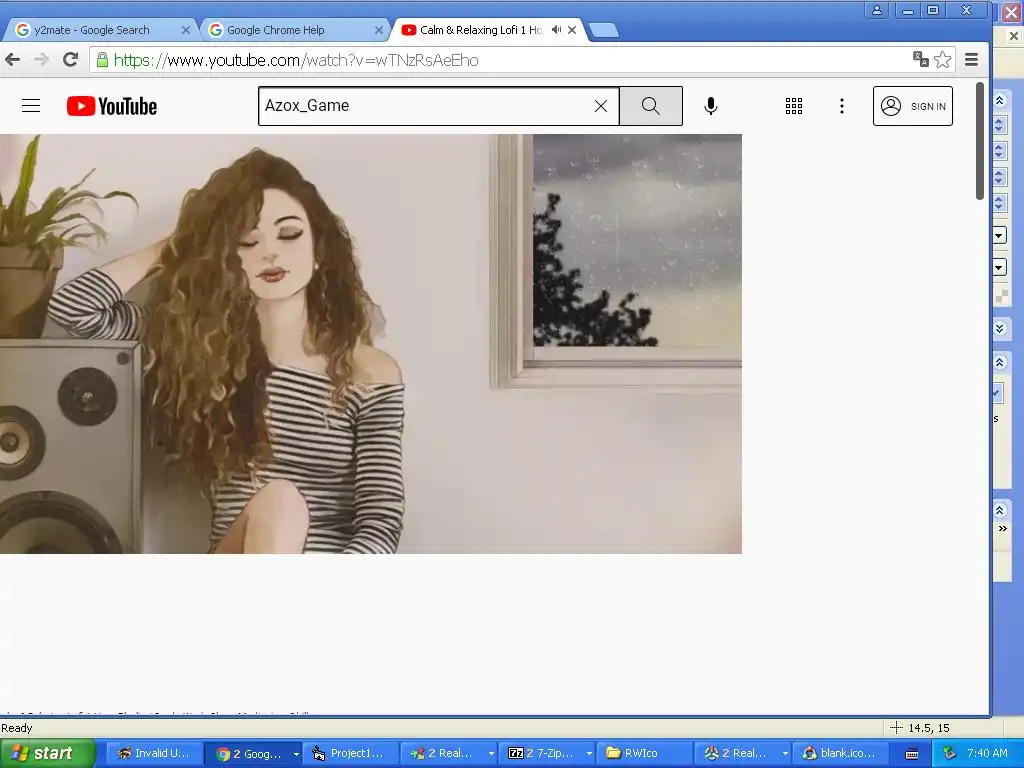Reload the YouTube page
Screen dimensions: 1024x768
point(71,60)
